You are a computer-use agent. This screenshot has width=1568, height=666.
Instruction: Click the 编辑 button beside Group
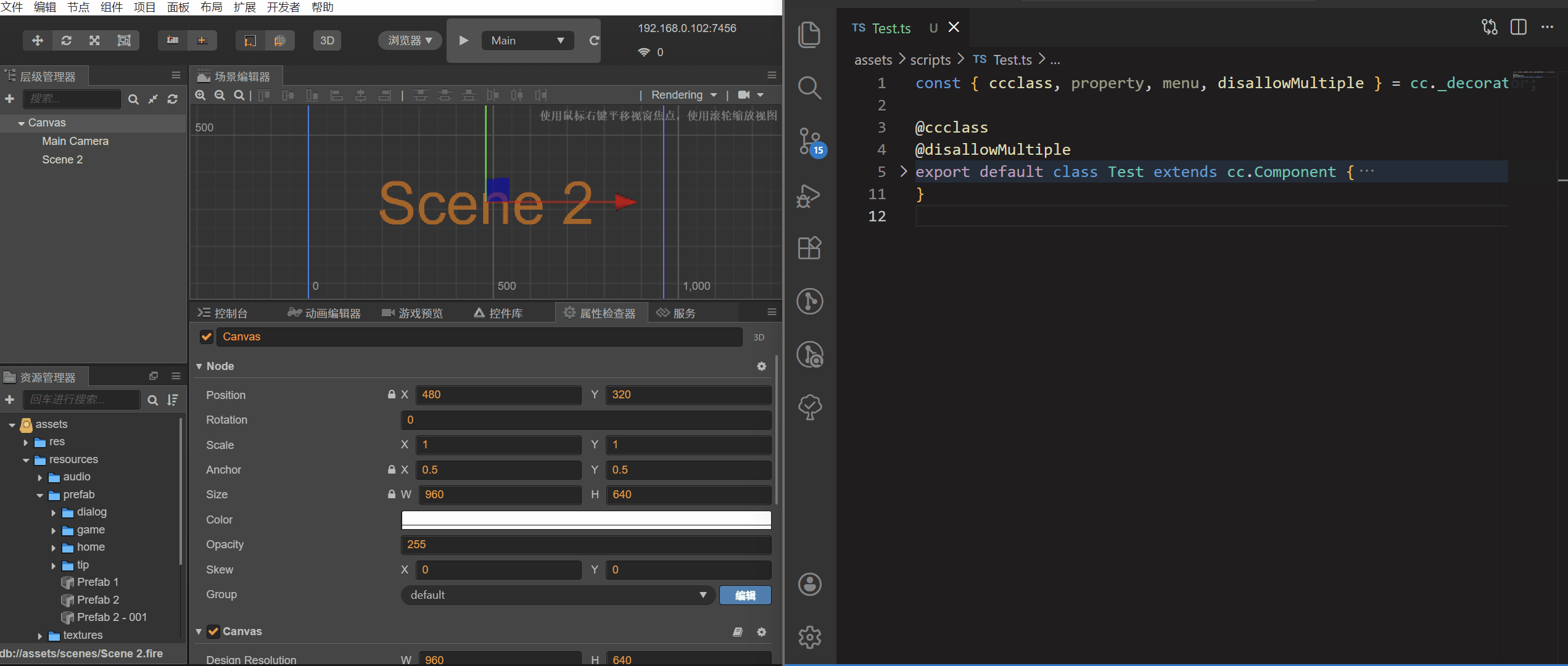click(x=745, y=595)
